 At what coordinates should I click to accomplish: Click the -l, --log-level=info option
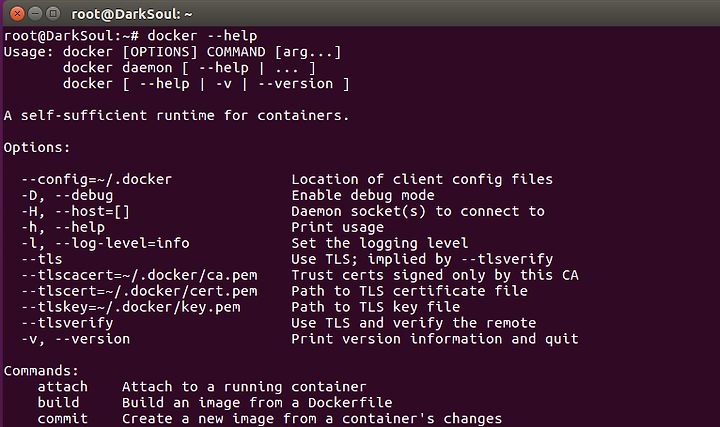tap(105, 243)
